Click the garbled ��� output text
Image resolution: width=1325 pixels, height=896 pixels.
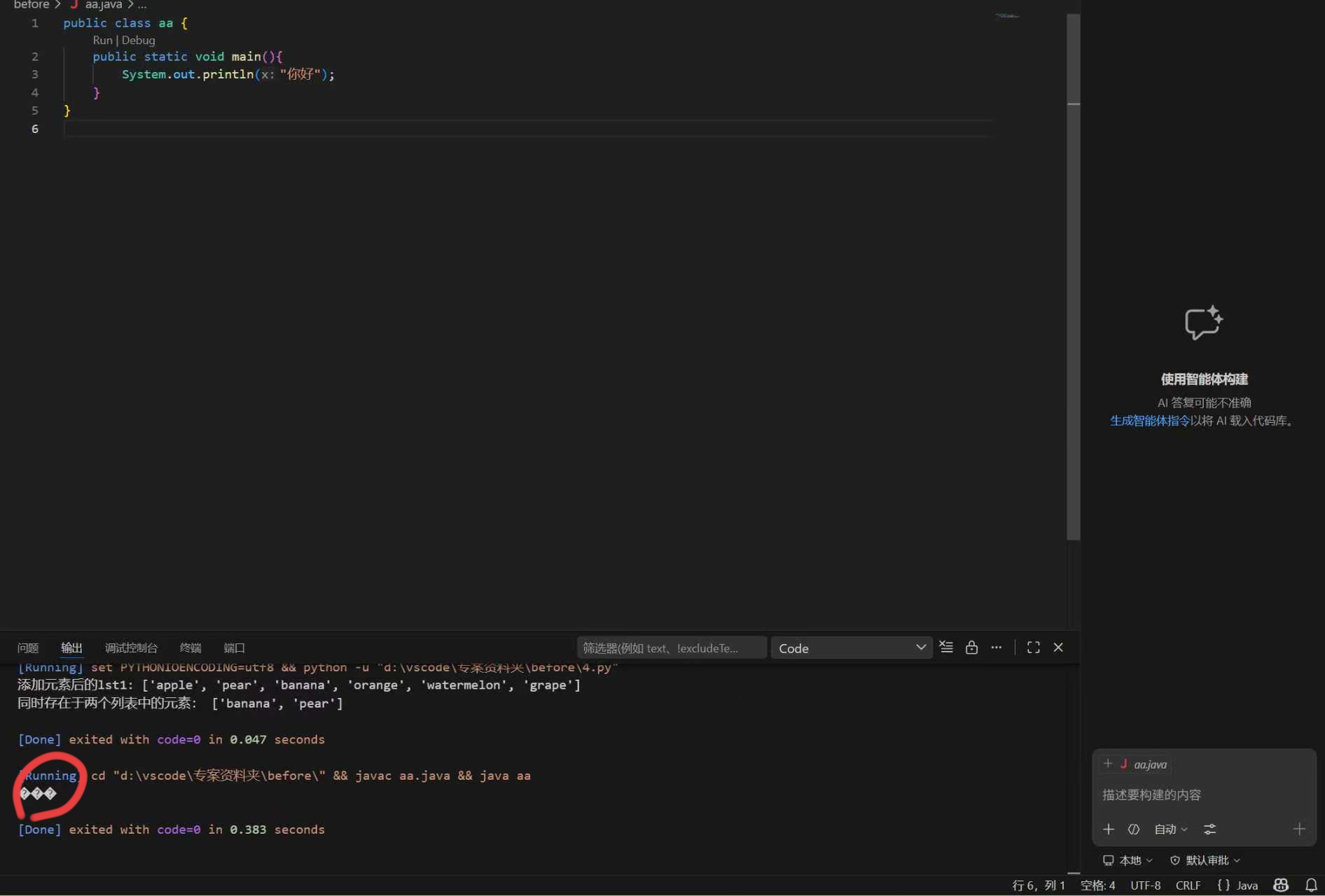pyautogui.click(x=38, y=794)
